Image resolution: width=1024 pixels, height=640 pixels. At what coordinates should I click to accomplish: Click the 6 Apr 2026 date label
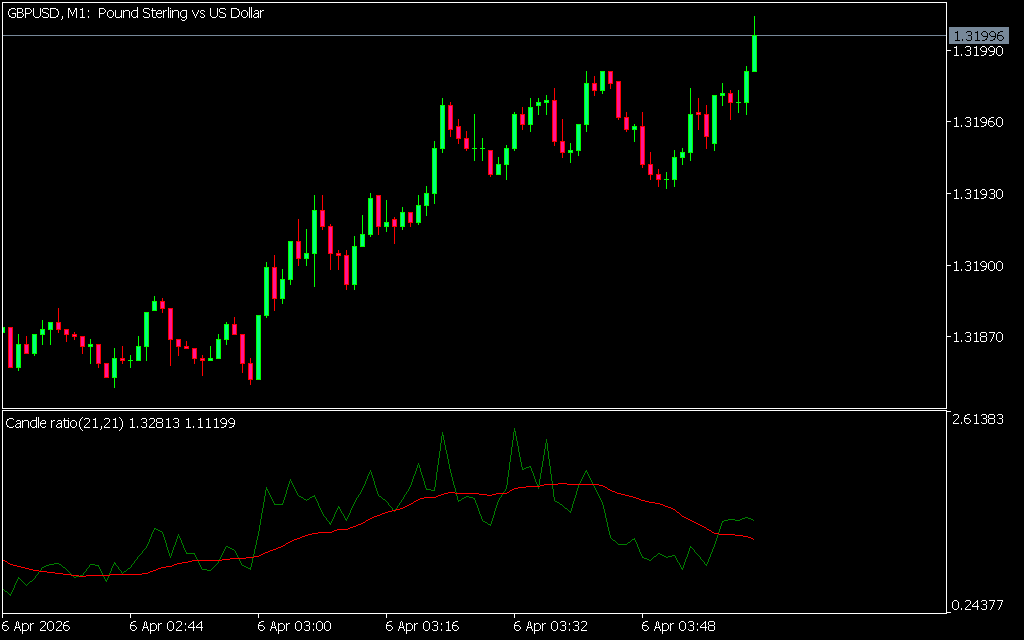click(40, 626)
